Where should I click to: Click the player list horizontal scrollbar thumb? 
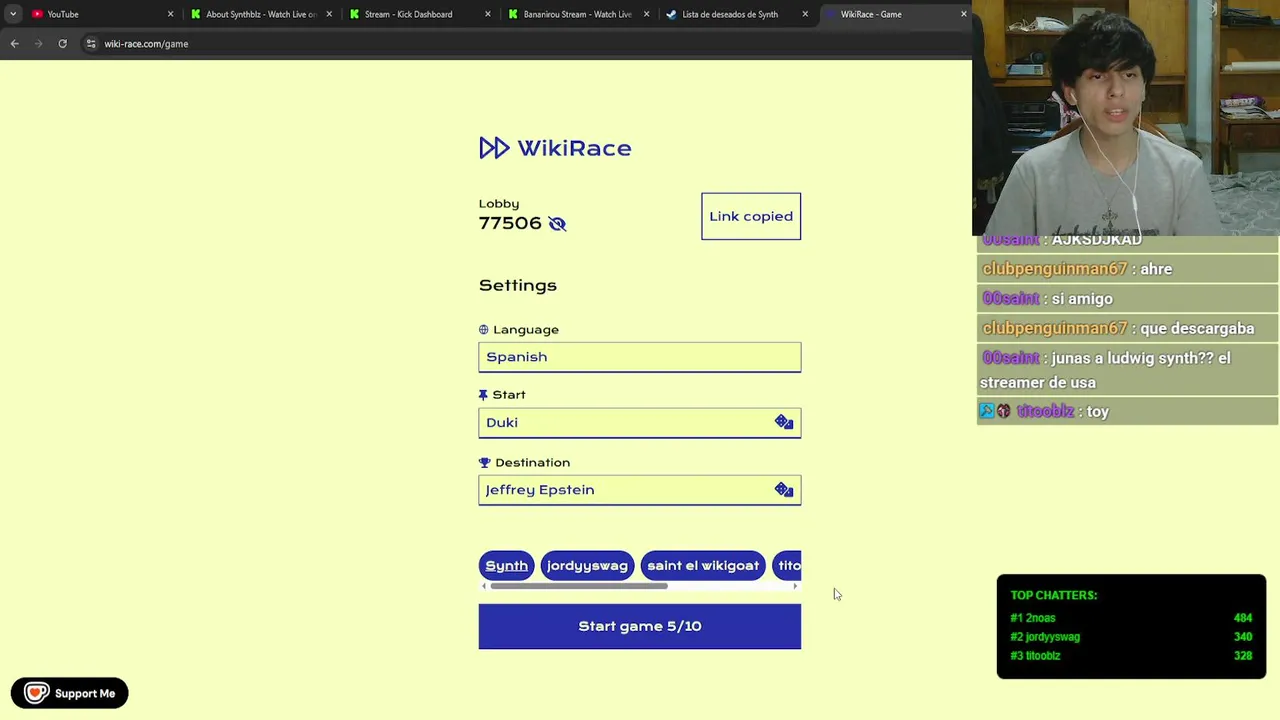tap(579, 586)
